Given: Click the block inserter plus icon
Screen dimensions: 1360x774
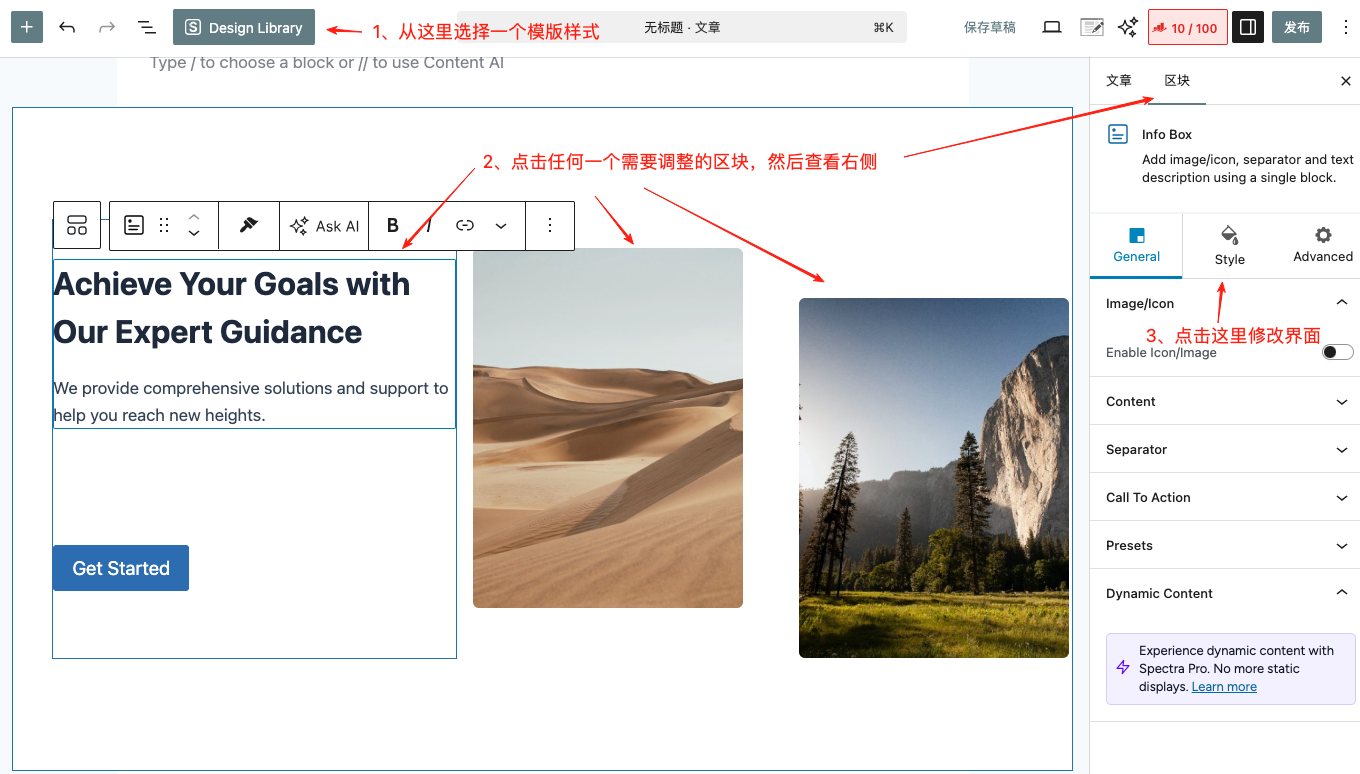Looking at the screenshot, I should pyautogui.click(x=27, y=27).
